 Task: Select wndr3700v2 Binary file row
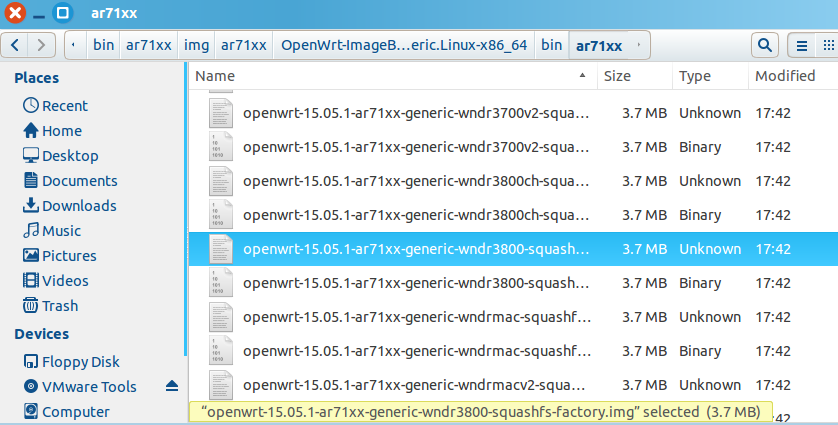pos(513,147)
